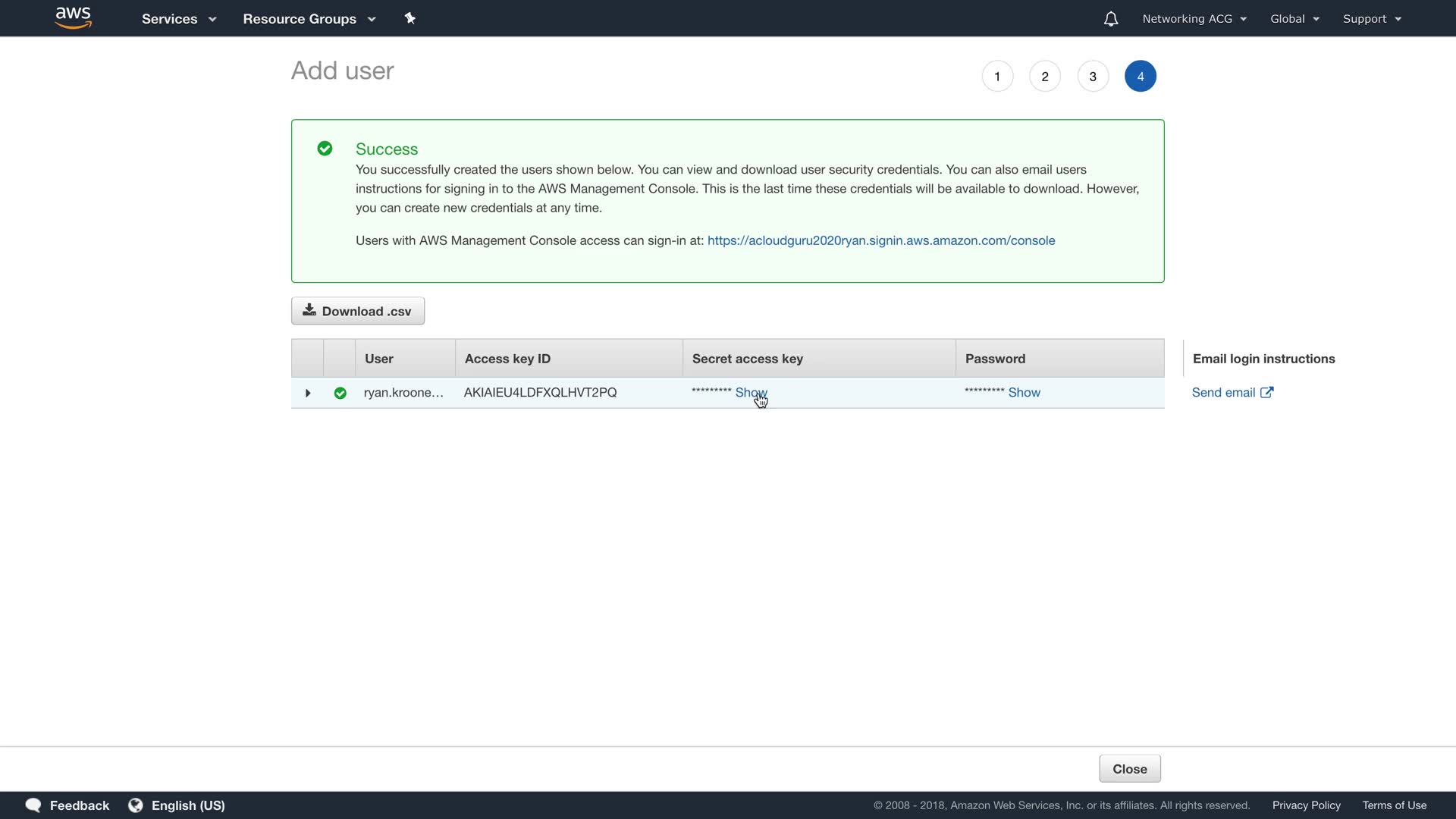
Task: Click the Close button
Action: coord(1129,769)
